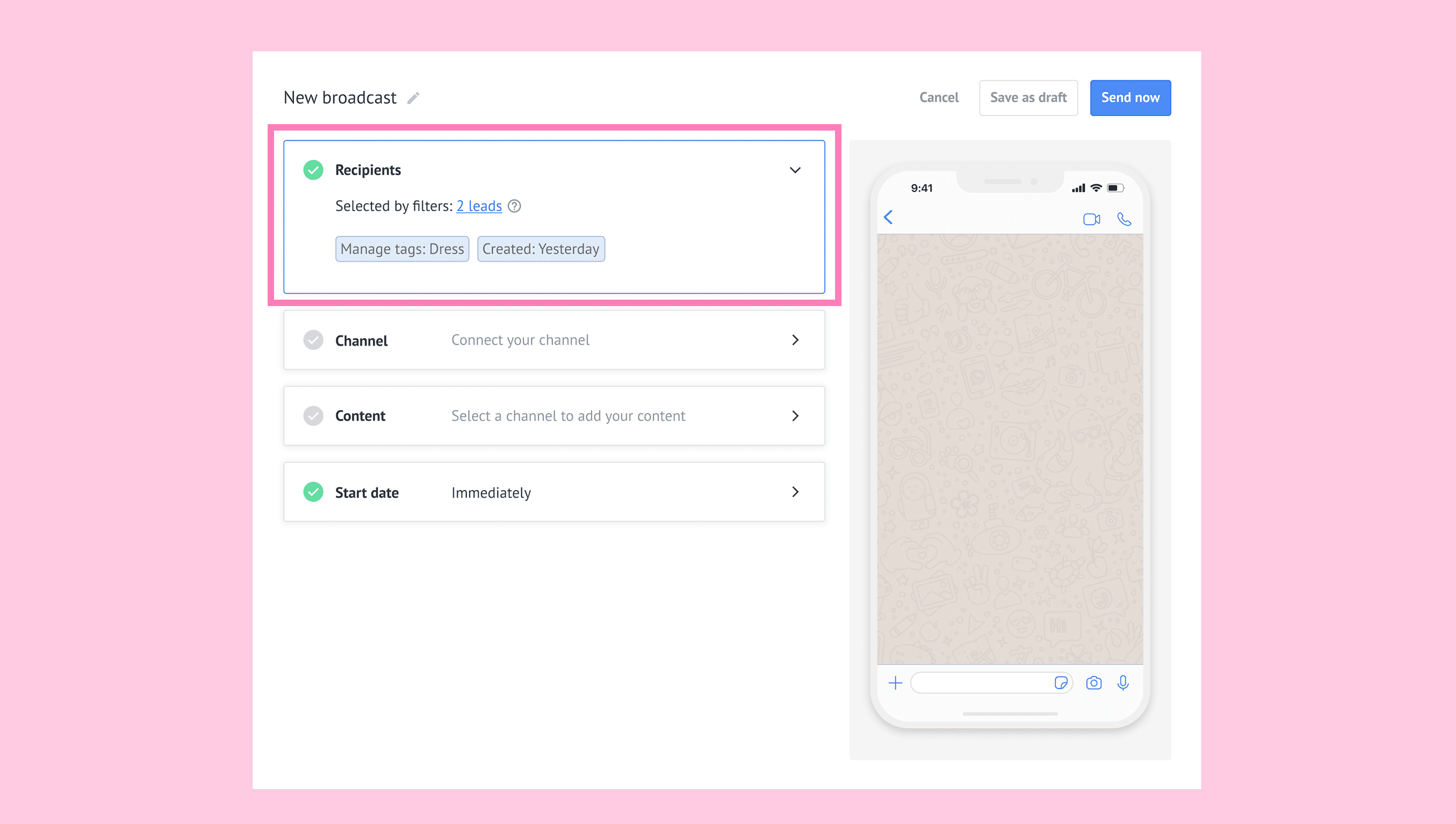The height and width of the screenshot is (824, 1456).
Task: Tap the microphone icon in phone preview
Action: 1123,683
